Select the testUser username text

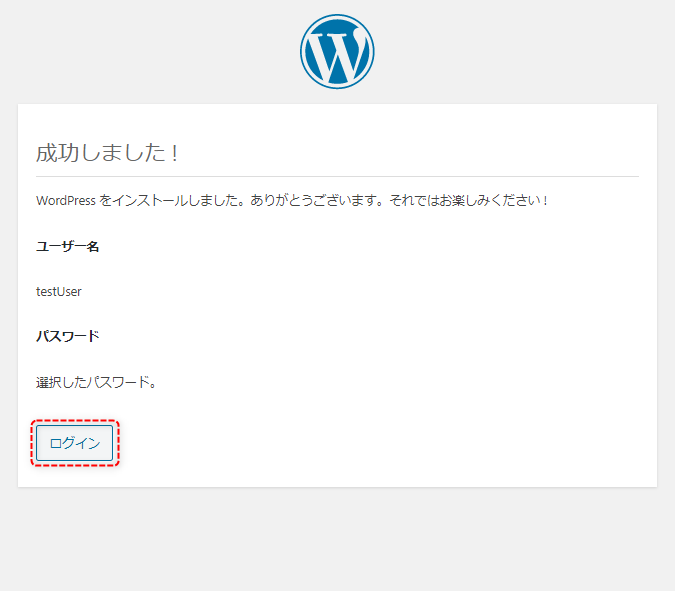[x=59, y=292]
